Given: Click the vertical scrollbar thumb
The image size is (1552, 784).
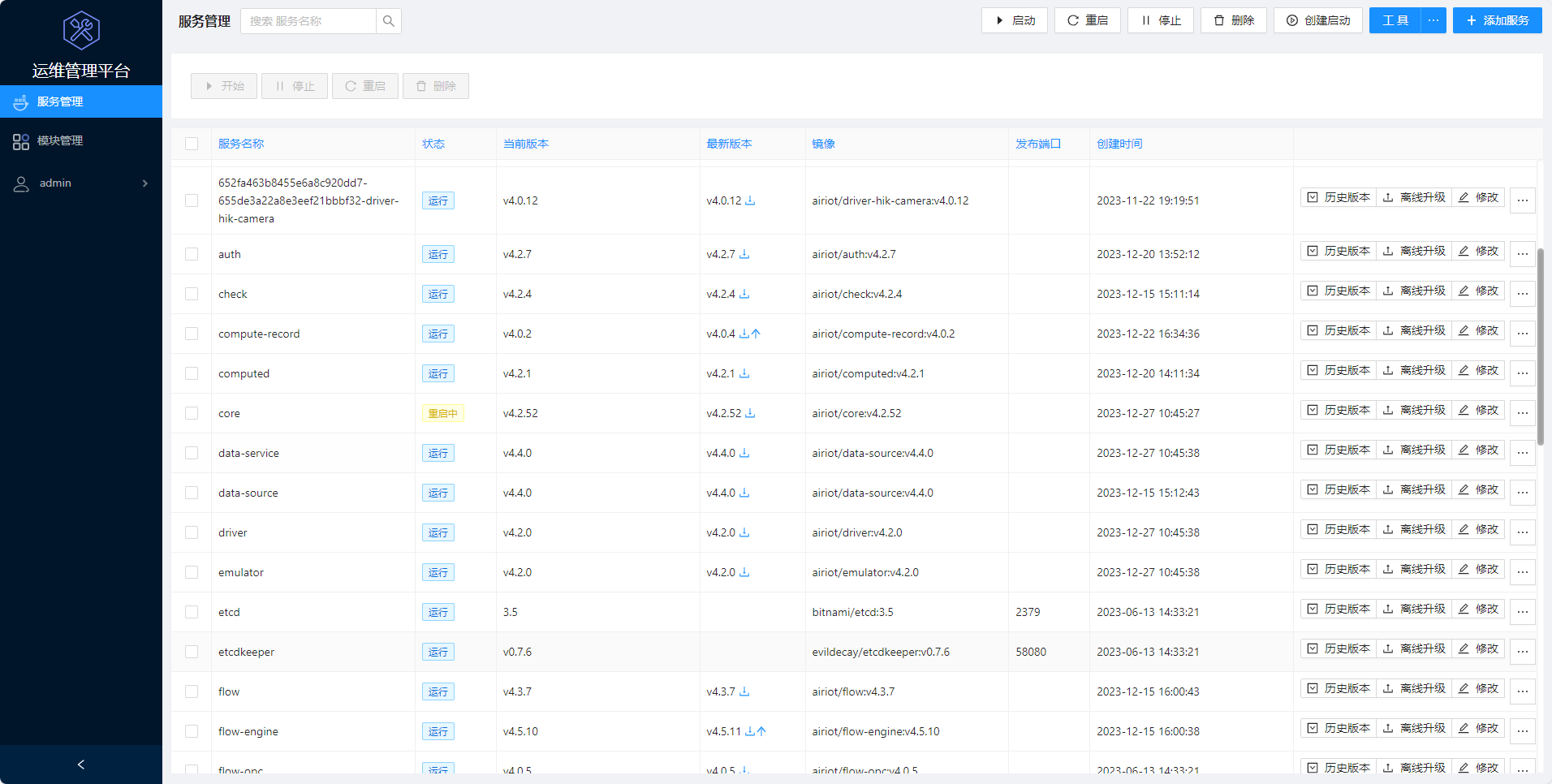Looking at the screenshot, I should click(x=1540, y=347).
